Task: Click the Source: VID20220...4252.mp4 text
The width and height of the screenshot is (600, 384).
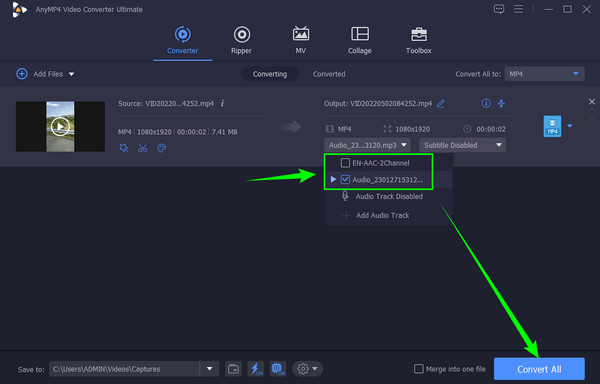Action: coord(166,104)
